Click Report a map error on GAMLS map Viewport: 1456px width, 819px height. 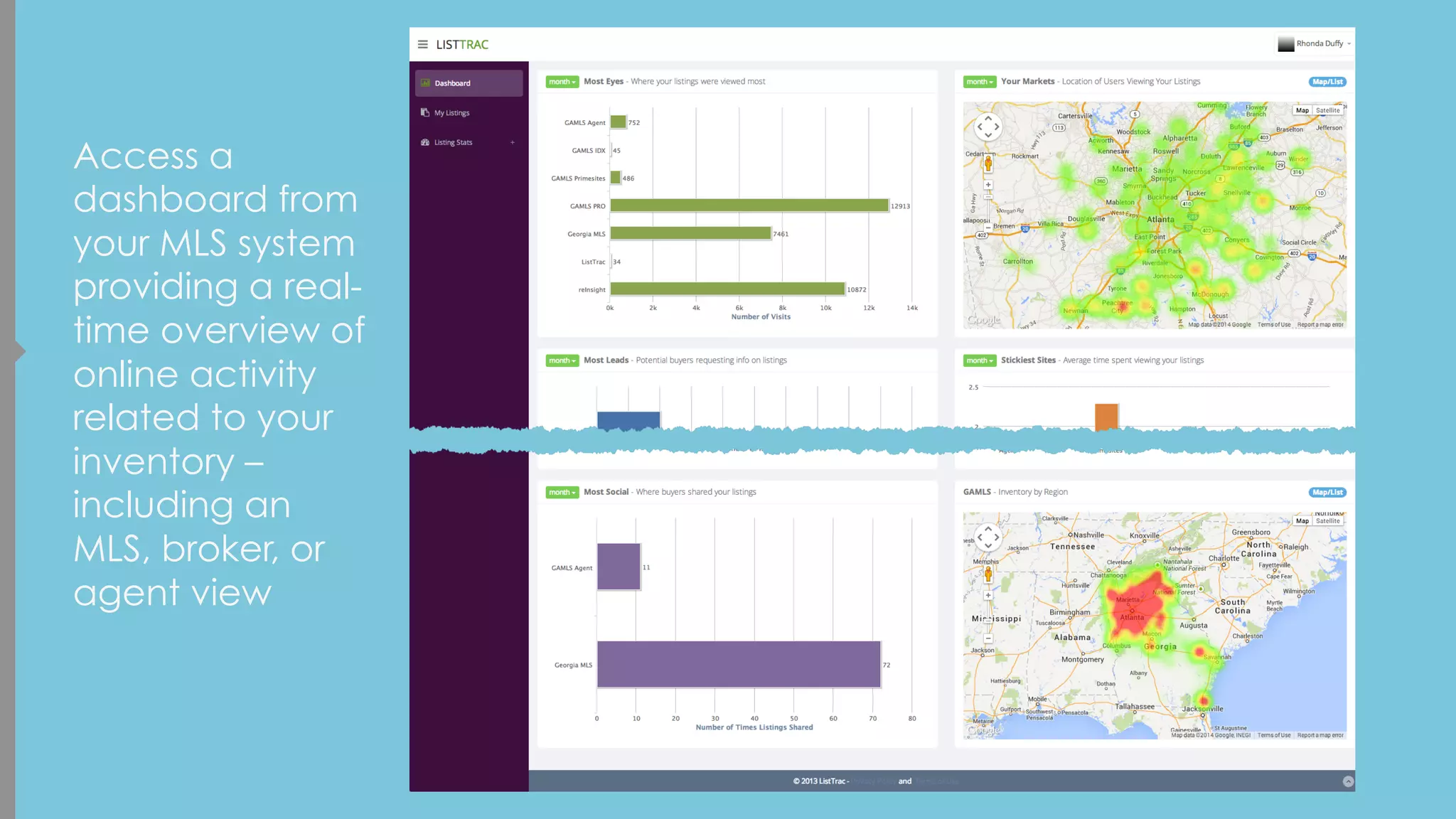1320,735
